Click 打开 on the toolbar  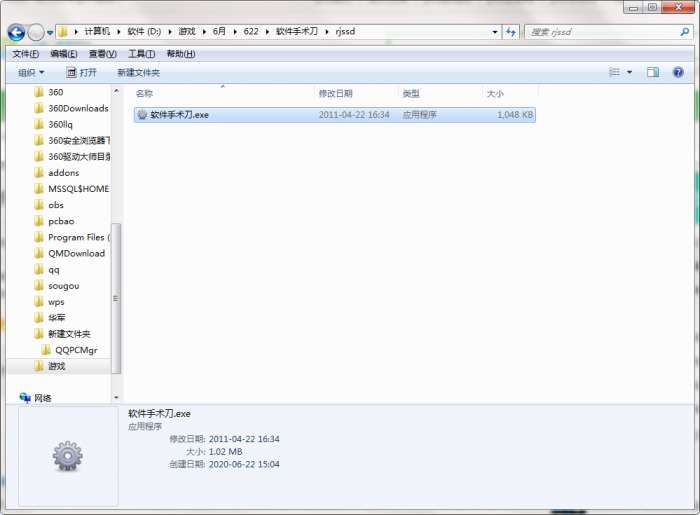81,72
